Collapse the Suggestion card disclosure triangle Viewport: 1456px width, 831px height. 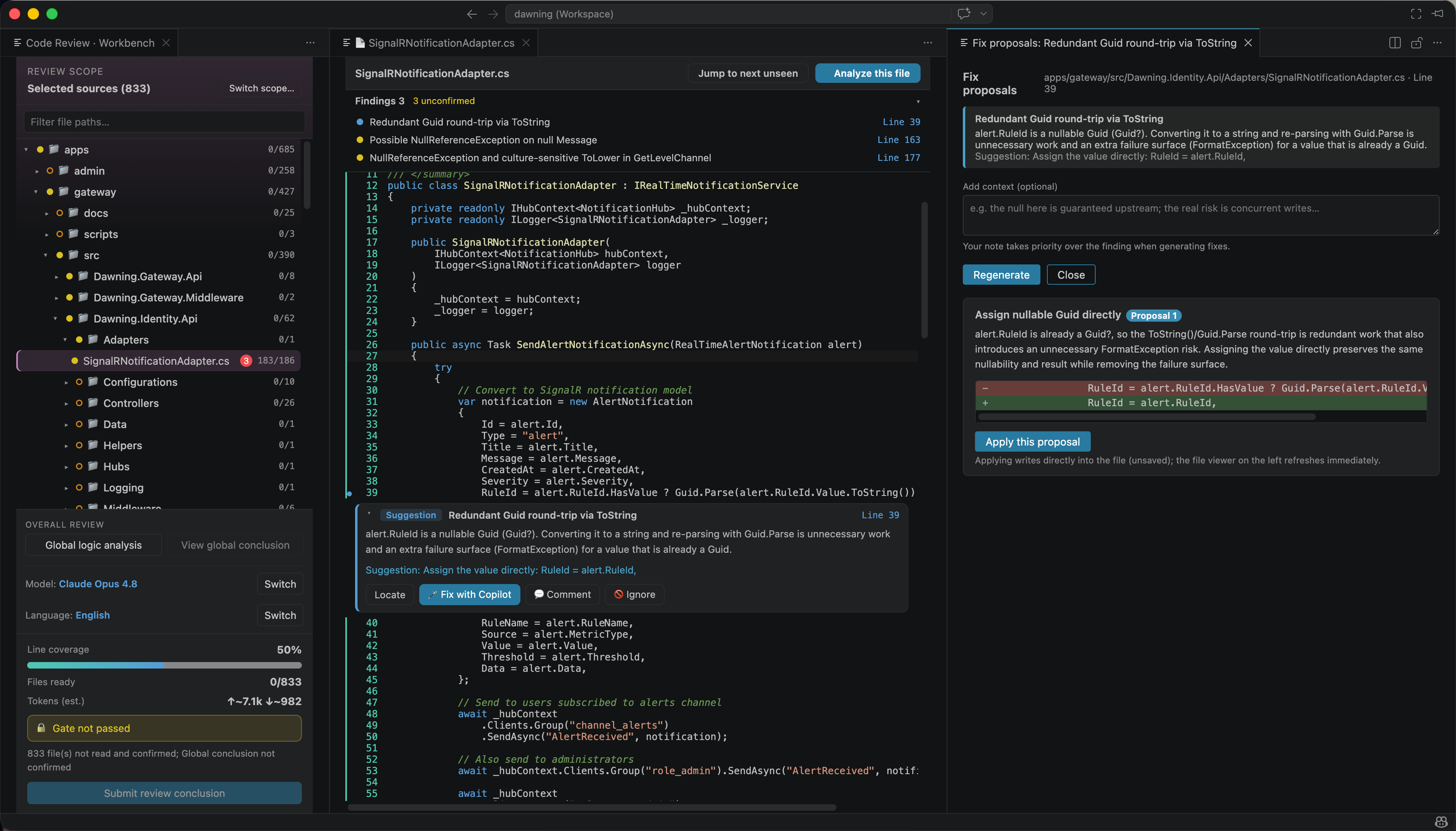tap(369, 514)
